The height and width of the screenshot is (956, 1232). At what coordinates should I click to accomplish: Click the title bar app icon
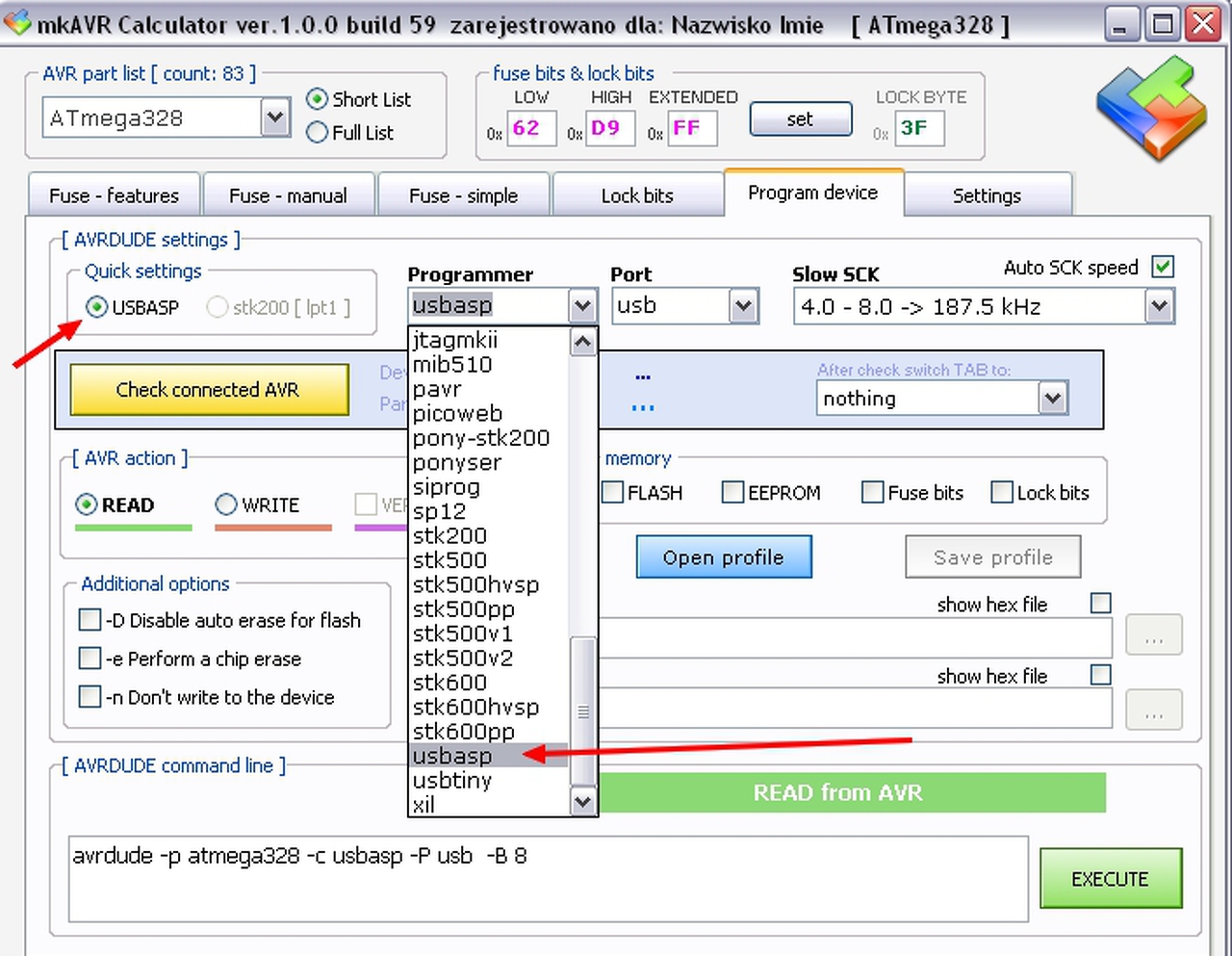coord(18,22)
